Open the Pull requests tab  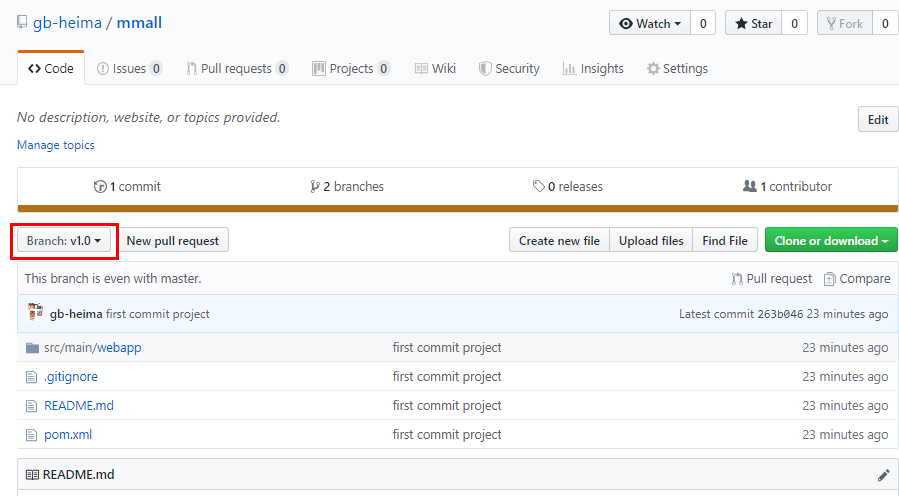pos(237,68)
